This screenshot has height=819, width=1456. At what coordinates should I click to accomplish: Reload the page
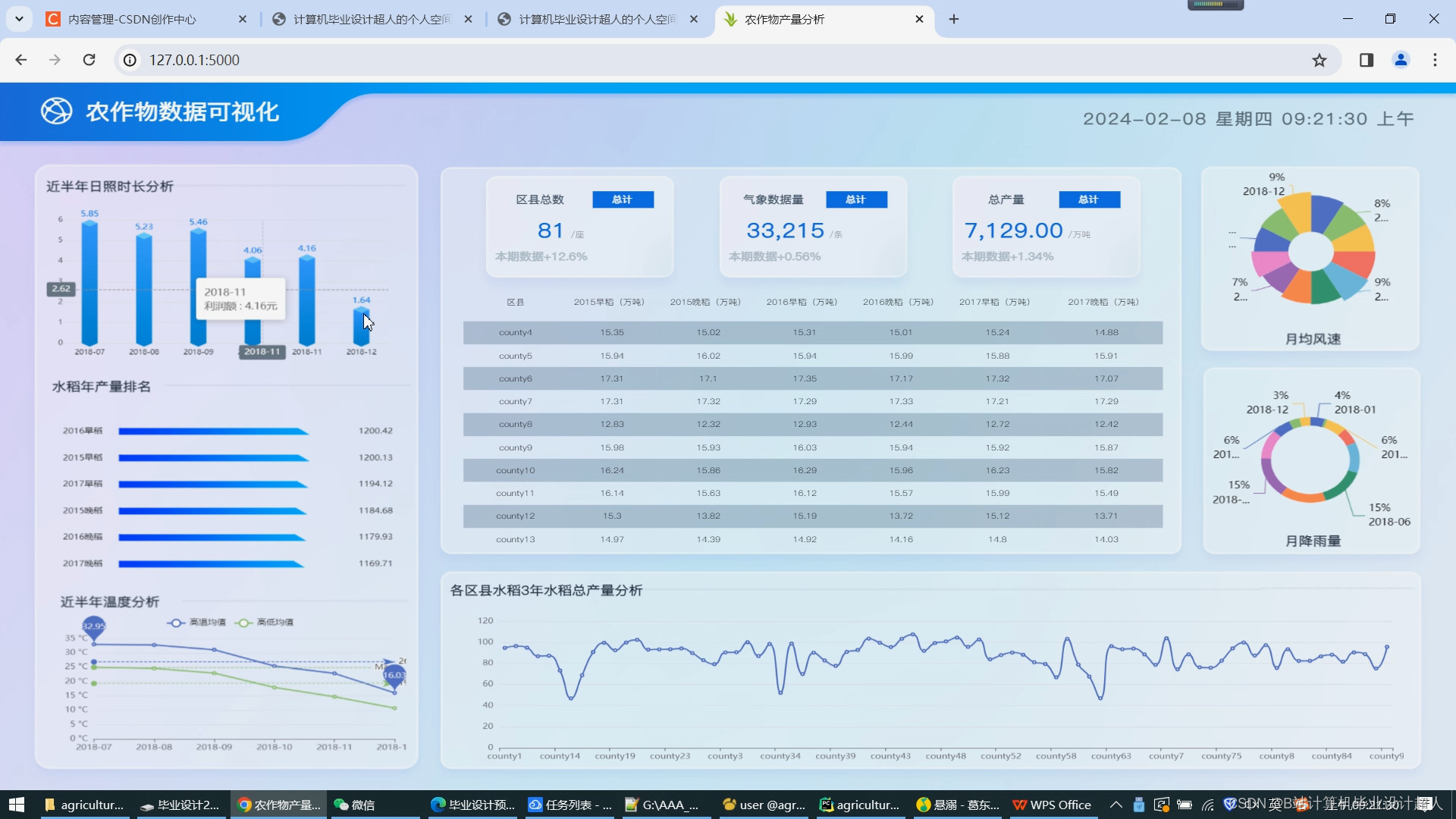pos(89,60)
